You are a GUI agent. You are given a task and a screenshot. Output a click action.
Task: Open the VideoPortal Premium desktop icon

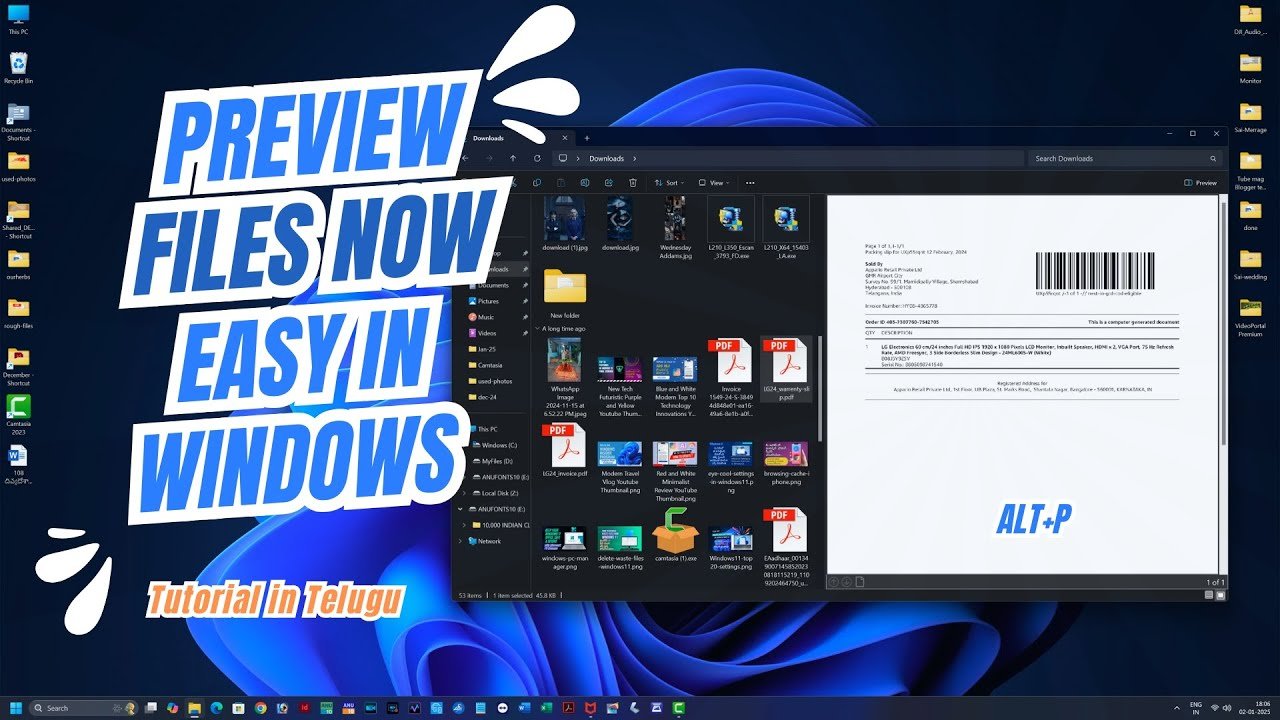tap(1250, 317)
